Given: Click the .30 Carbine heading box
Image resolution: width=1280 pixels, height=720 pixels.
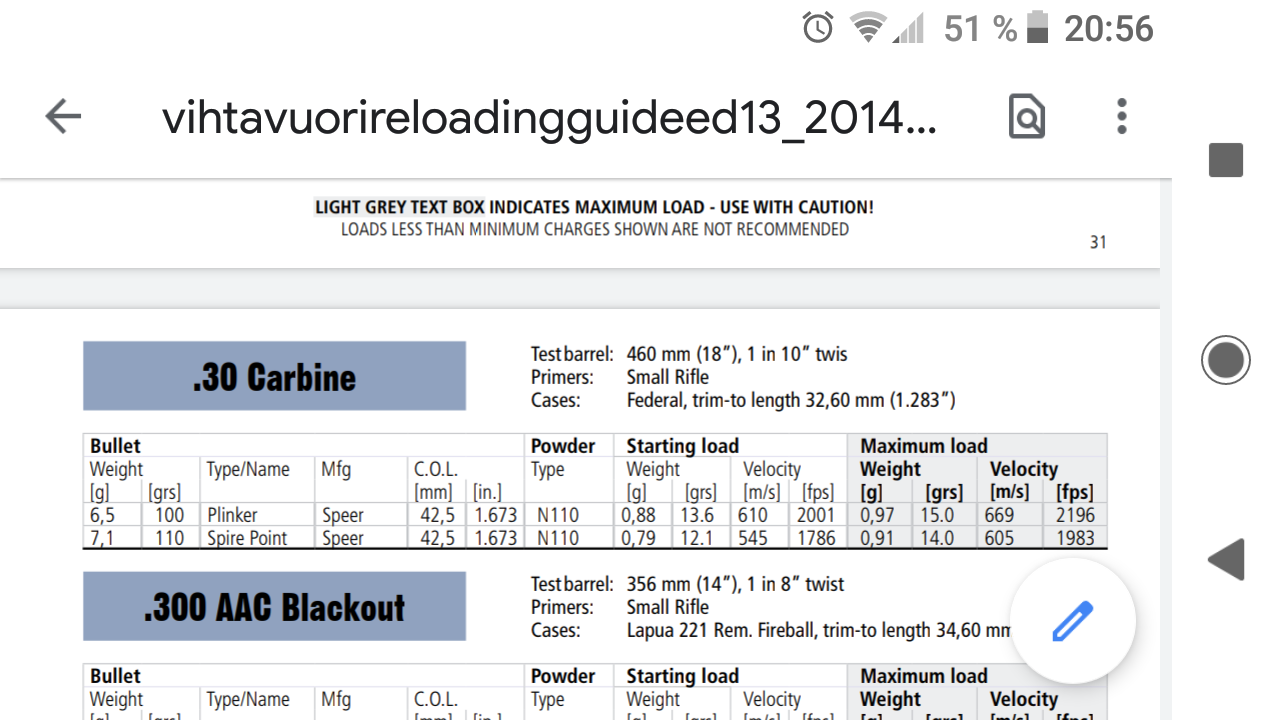Looking at the screenshot, I should click(274, 377).
